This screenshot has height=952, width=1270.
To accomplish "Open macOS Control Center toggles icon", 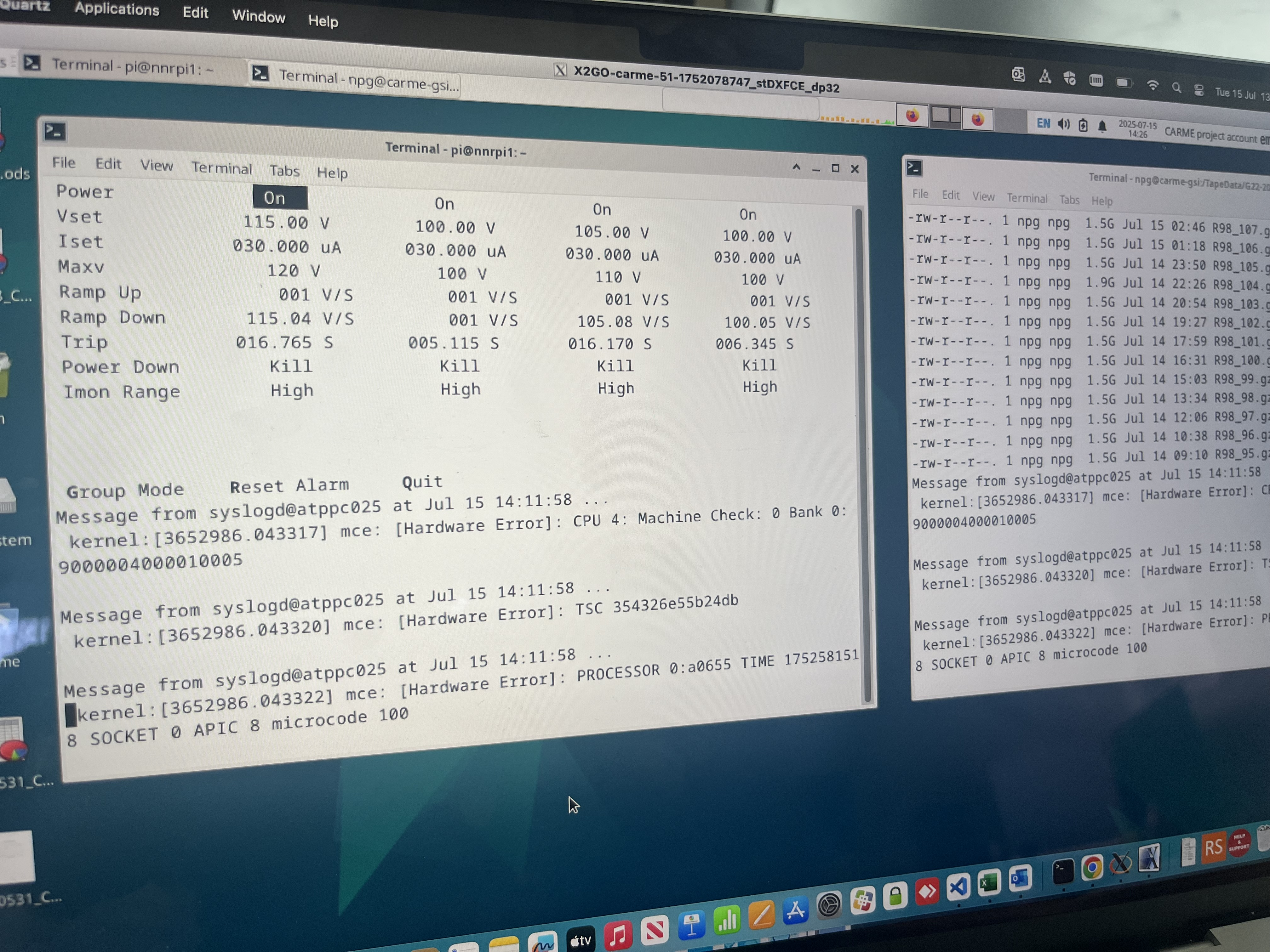I will (x=1199, y=89).
